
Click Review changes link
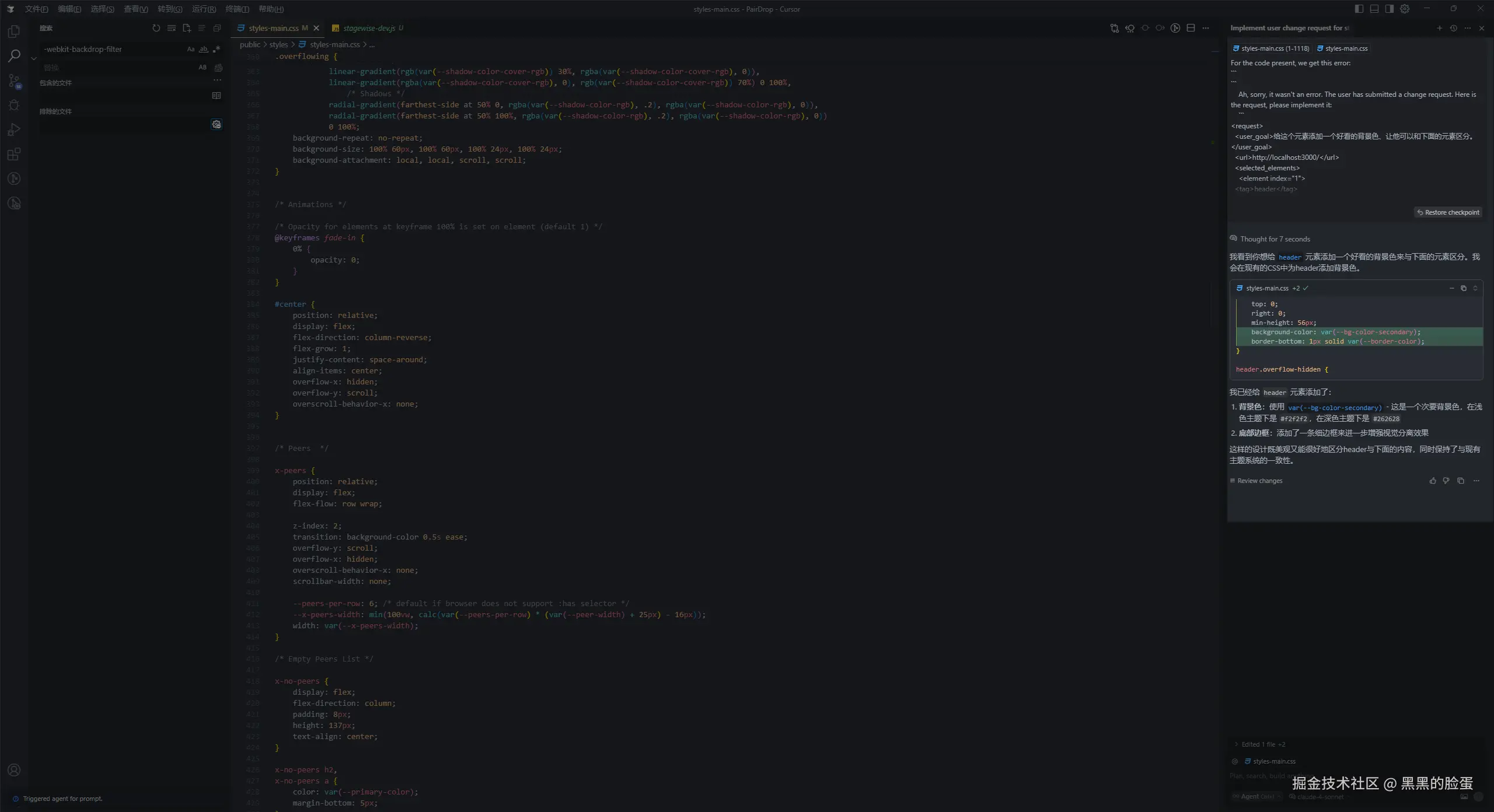click(1259, 481)
